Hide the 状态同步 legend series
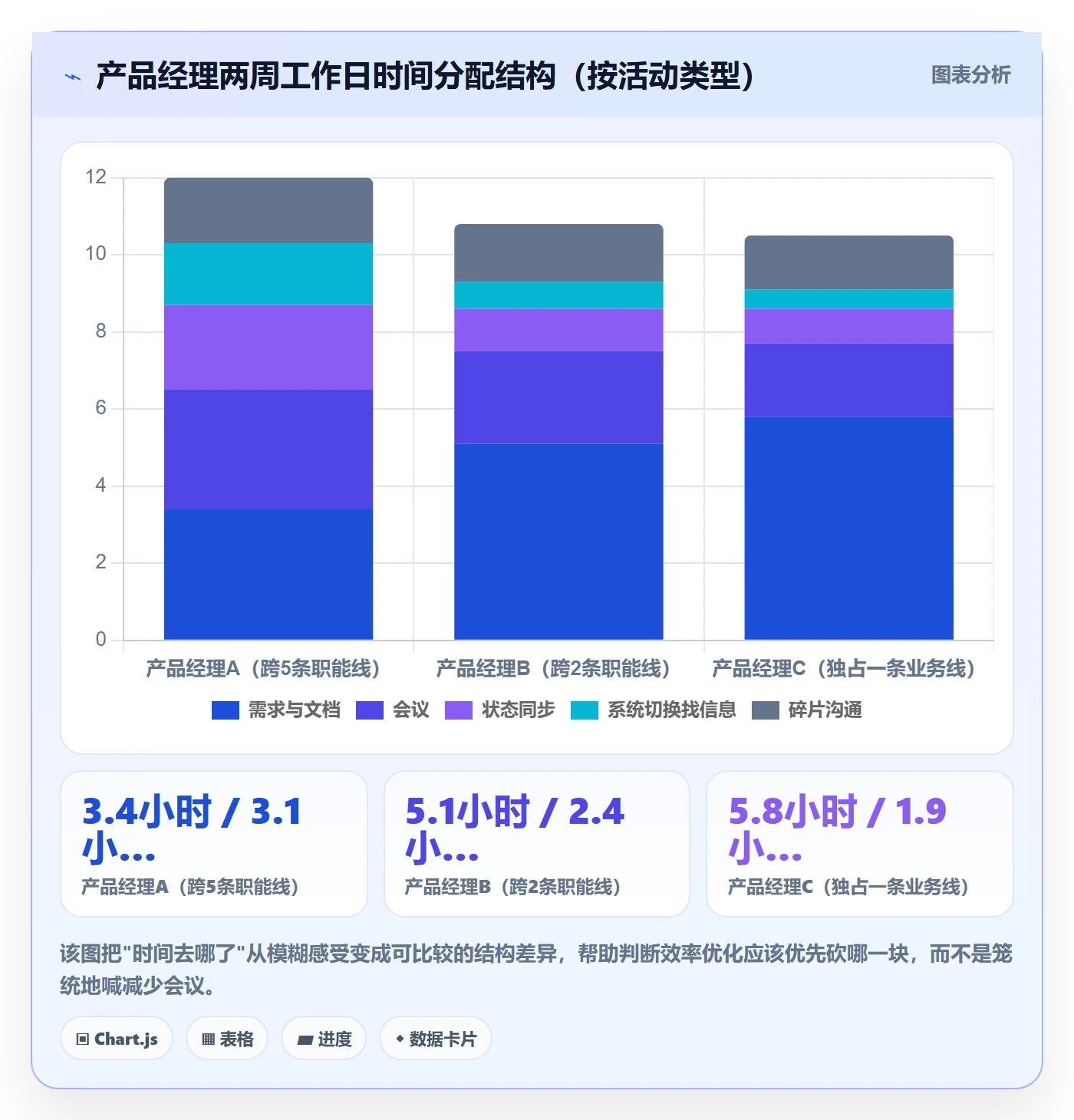Image resolution: width=1074 pixels, height=1120 pixels. click(x=500, y=710)
